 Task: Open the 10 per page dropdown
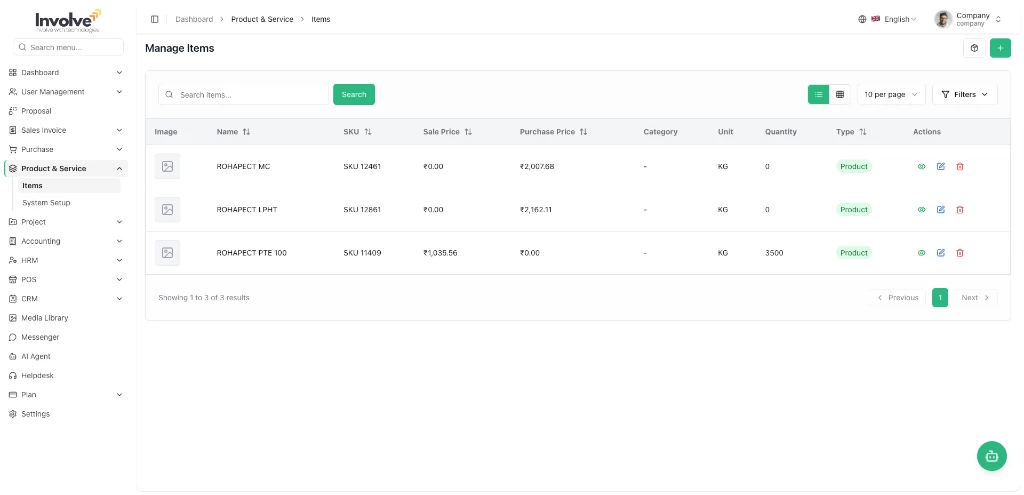(x=891, y=95)
